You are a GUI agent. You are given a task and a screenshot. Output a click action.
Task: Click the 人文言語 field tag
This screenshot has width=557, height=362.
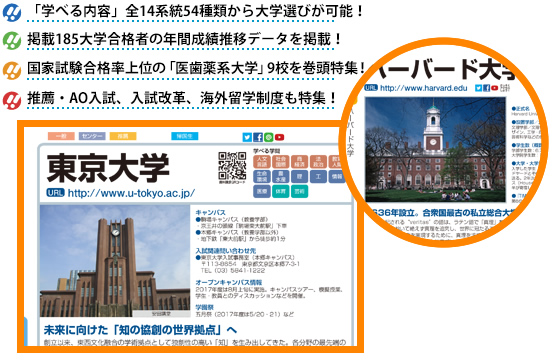pos(262,162)
